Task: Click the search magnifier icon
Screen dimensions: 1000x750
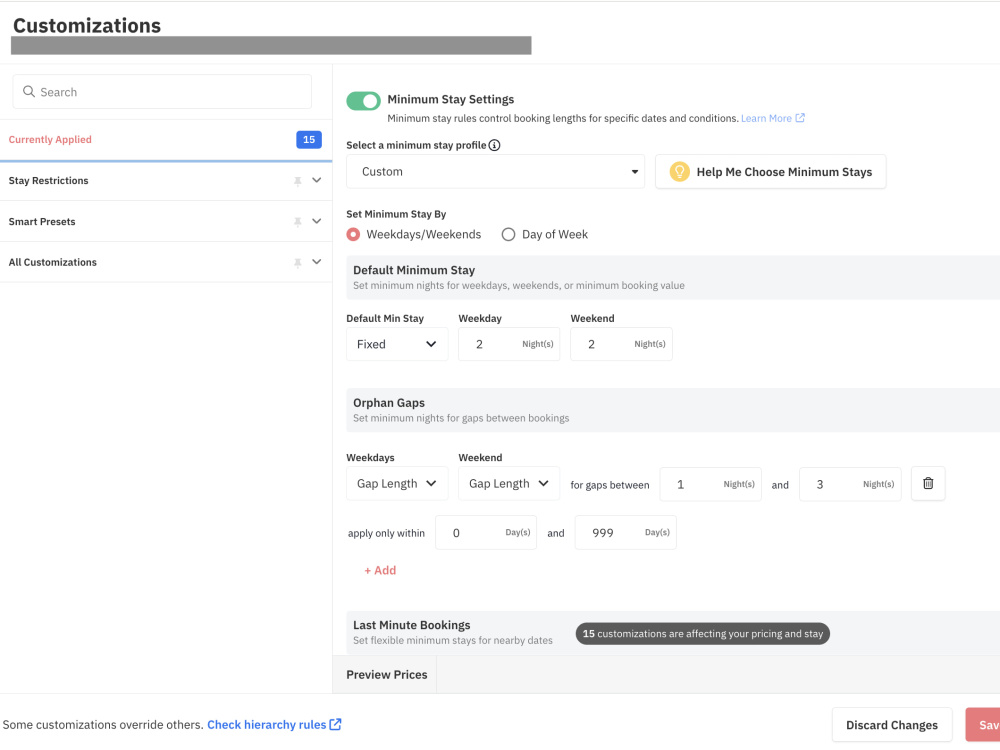Action: click(29, 91)
